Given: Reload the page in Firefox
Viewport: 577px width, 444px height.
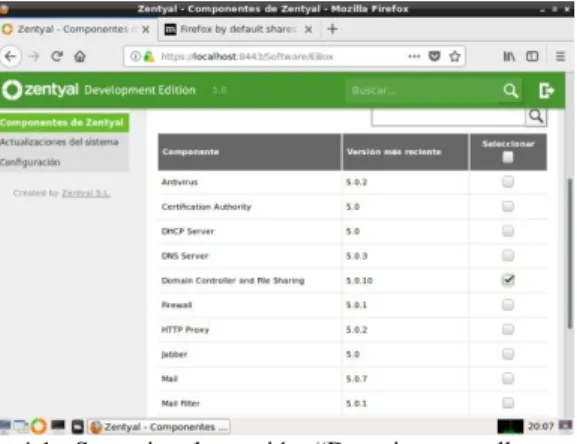Looking at the screenshot, I should pos(57,56).
